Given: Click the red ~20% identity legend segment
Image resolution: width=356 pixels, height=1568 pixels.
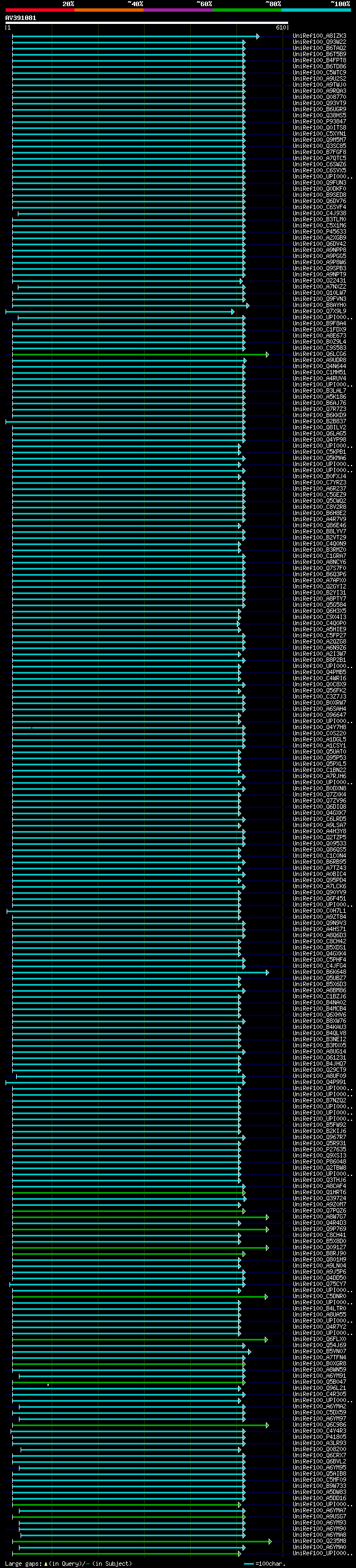Looking at the screenshot, I should [39, 10].
